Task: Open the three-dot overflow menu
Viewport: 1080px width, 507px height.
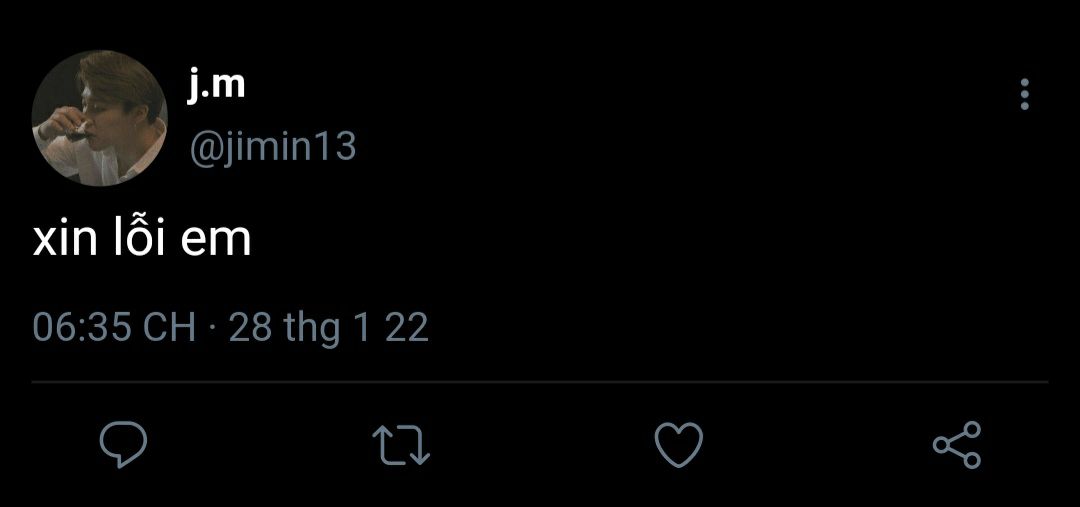Action: point(1025,94)
